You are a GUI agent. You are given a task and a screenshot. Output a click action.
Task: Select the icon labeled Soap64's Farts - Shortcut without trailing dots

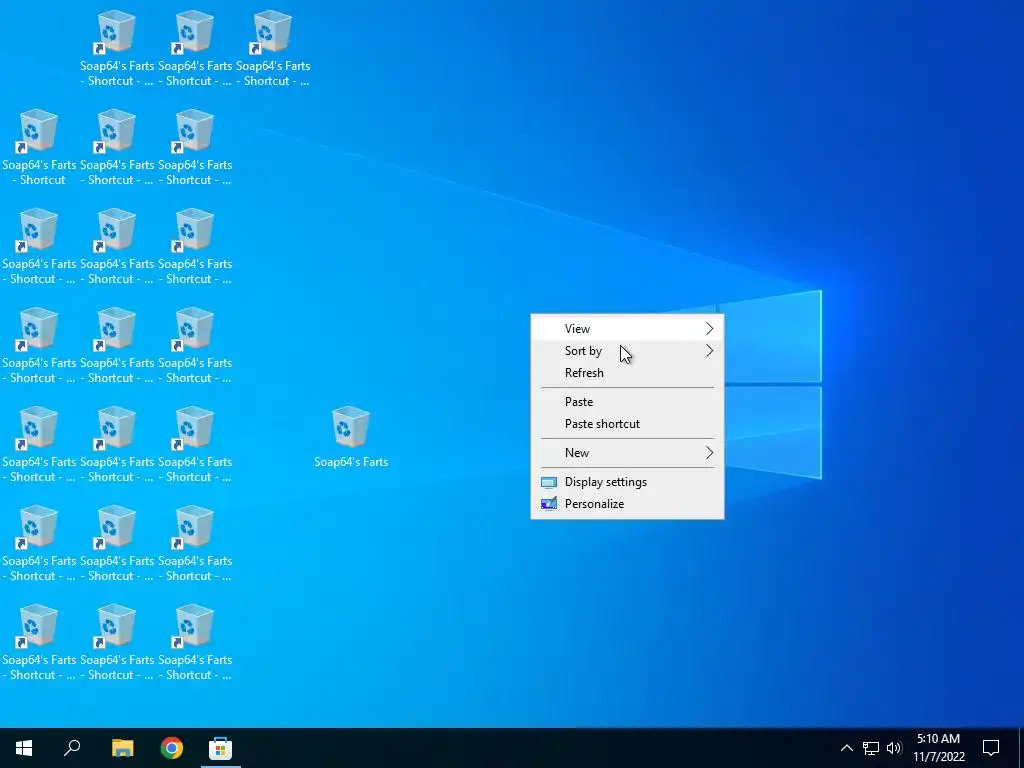tap(39, 147)
